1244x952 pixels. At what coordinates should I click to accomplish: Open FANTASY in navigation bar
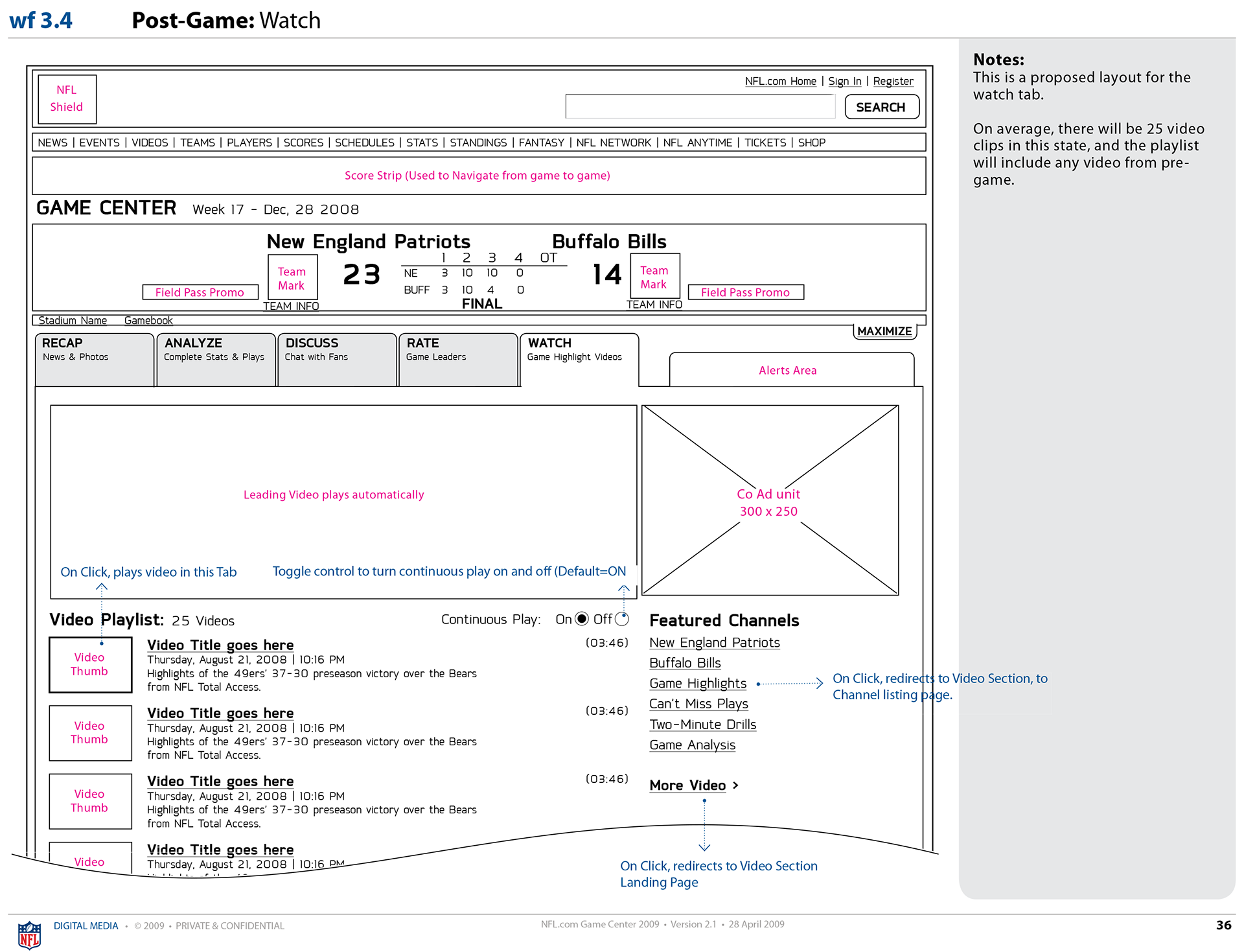click(x=541, y=143)
